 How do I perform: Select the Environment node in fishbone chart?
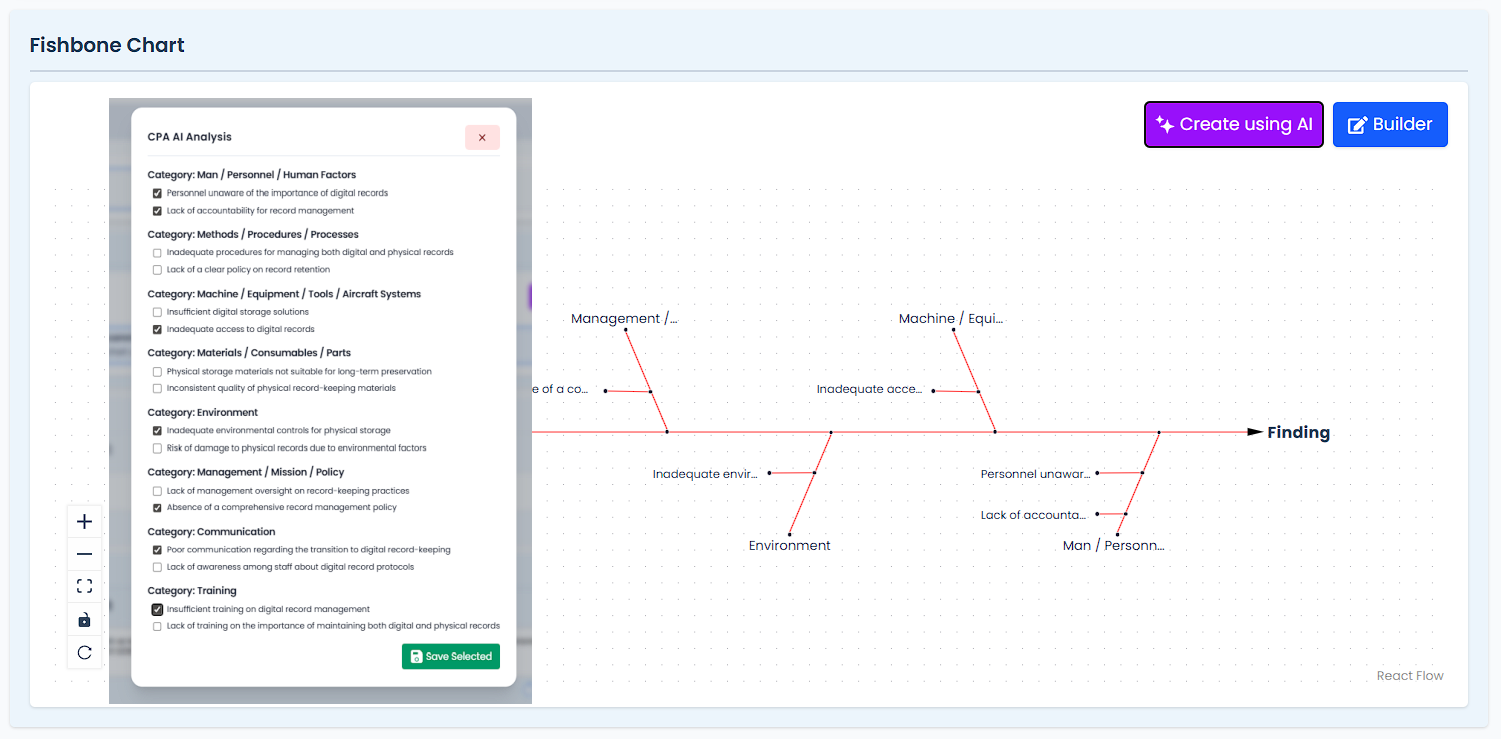coord(790,546)
